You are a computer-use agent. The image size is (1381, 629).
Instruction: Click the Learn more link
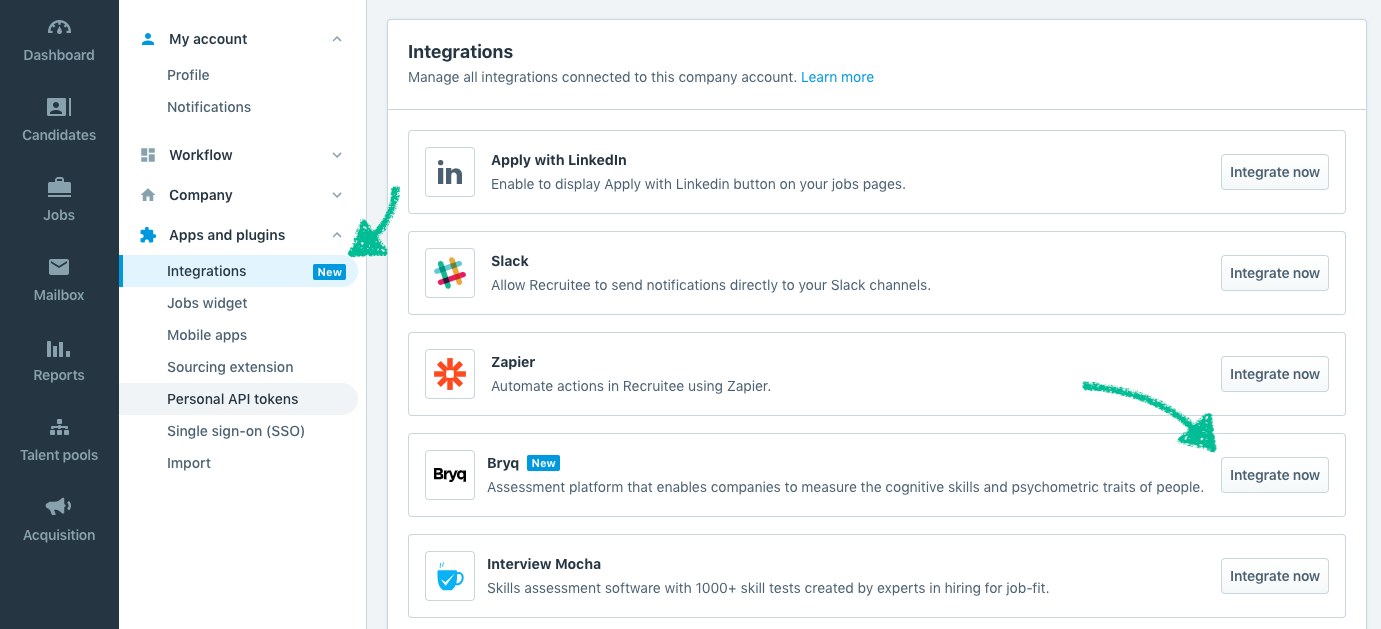(x=837, y=77)
